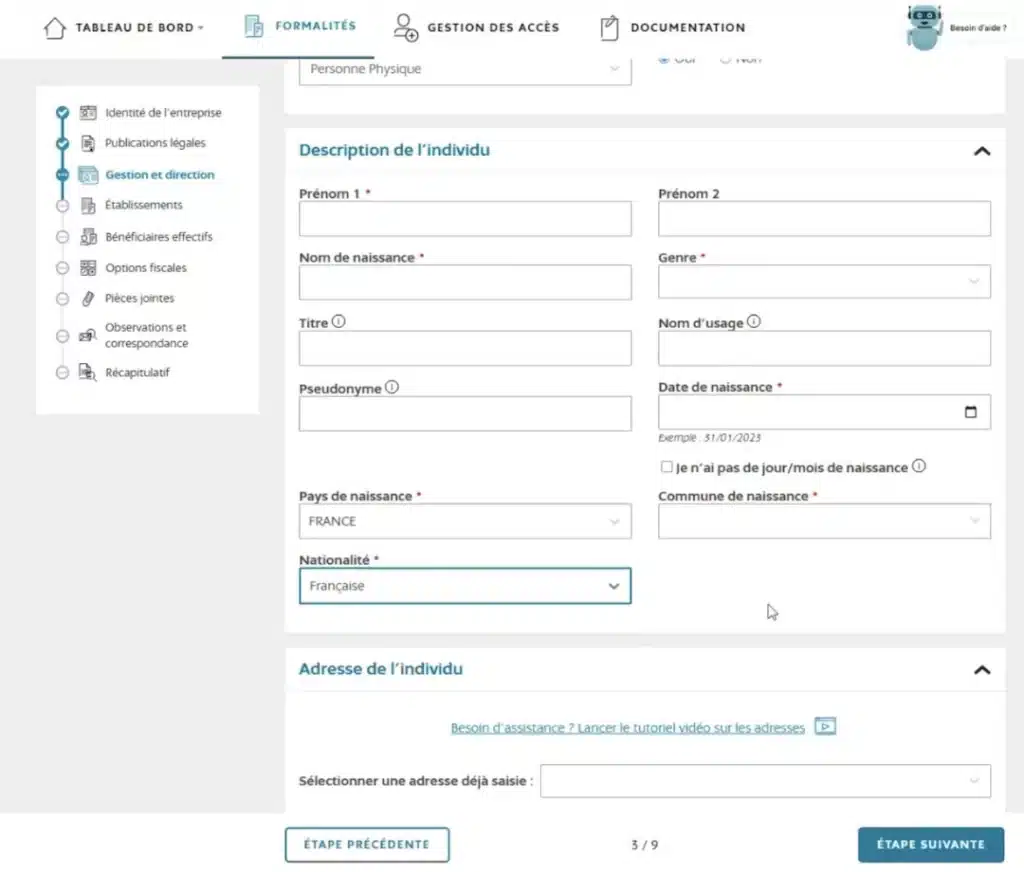Click the info icon beside Nom d'usage

coord(754,322)
